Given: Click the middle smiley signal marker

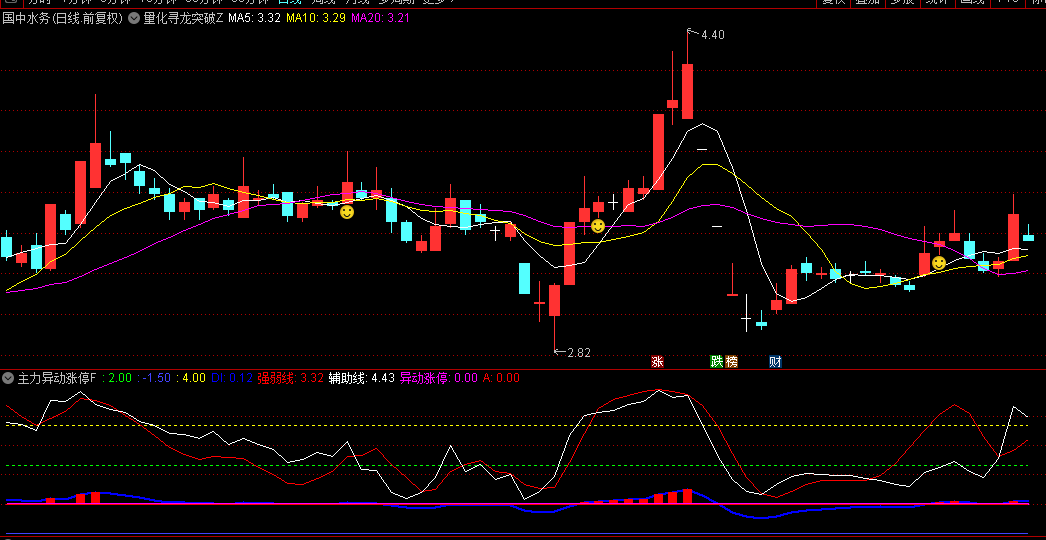Looking at the screenshot, I should tap(598, 226).
